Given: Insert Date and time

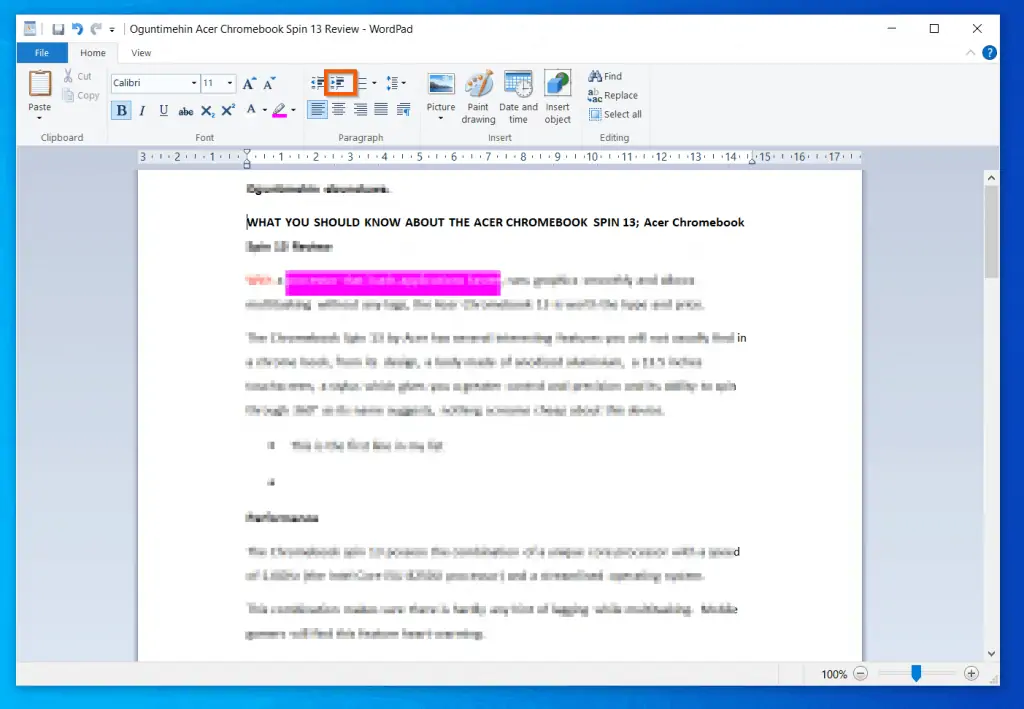Looking at the screenshot, I should coord(518,98).
